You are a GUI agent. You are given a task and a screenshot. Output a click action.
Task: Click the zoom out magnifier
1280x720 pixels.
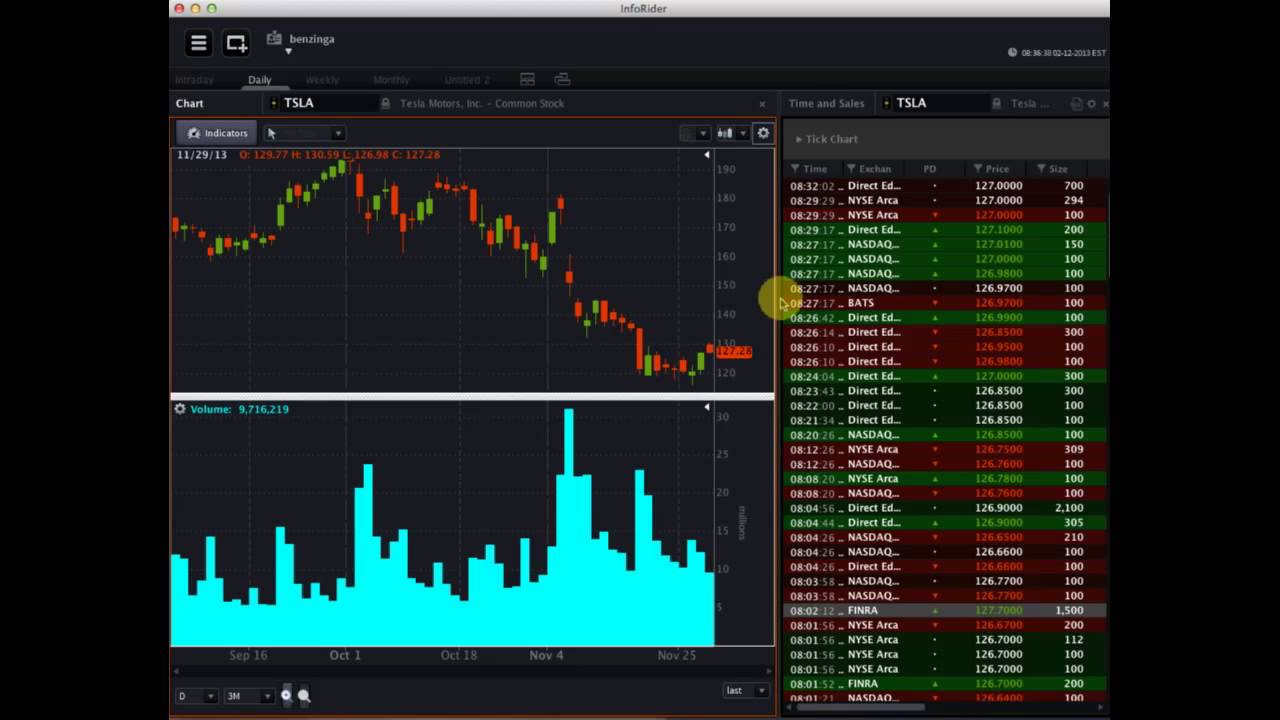coord(304,695)
